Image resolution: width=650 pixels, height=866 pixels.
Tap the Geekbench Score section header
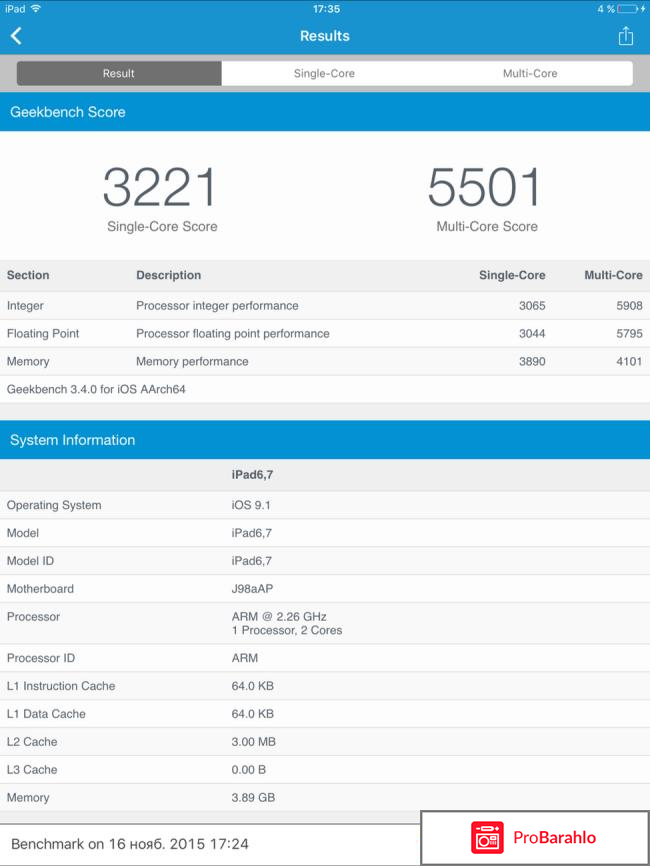click(68, 112)
